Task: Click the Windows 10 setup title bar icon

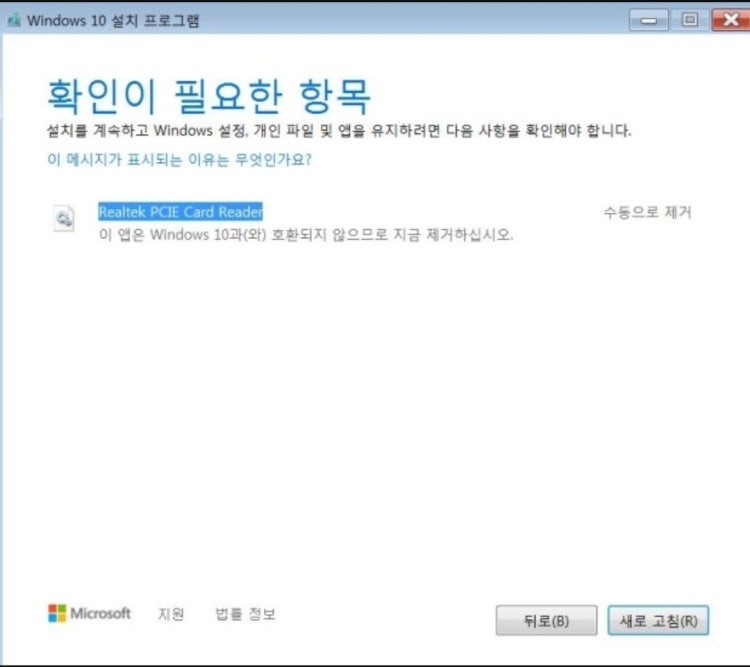Action: [x=14, y=20]
